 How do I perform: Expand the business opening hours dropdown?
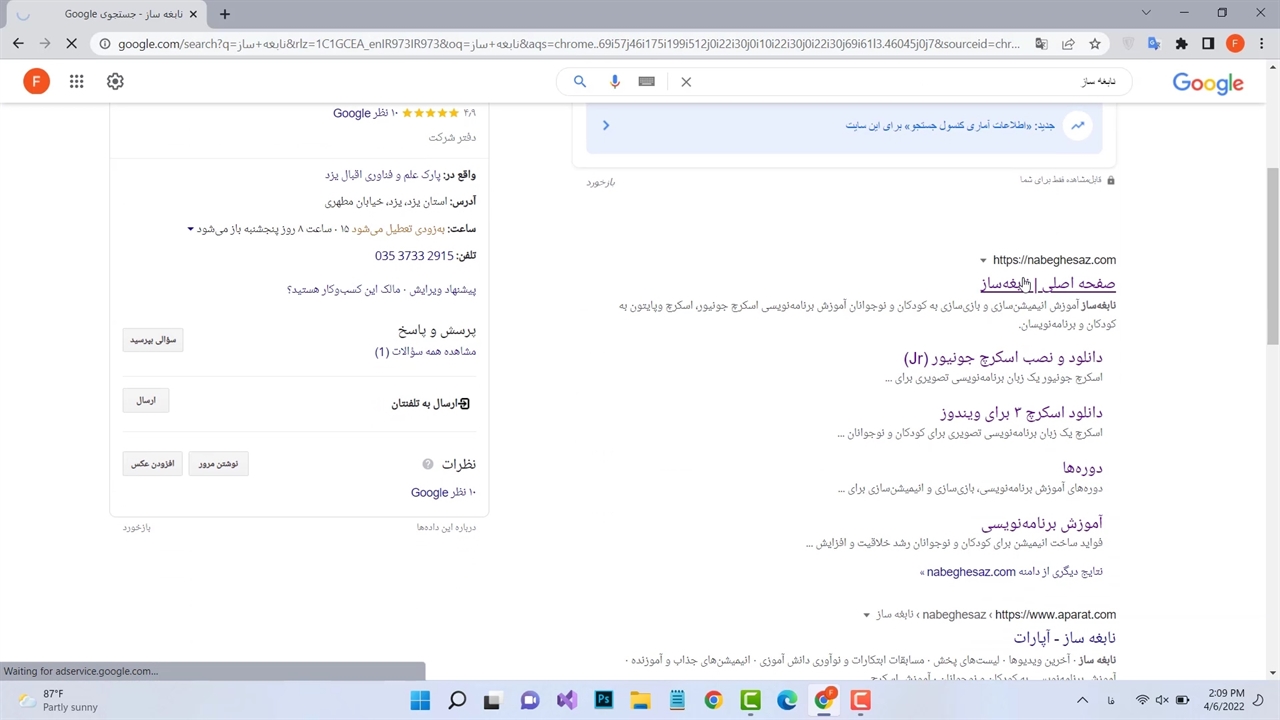[190, 229]
